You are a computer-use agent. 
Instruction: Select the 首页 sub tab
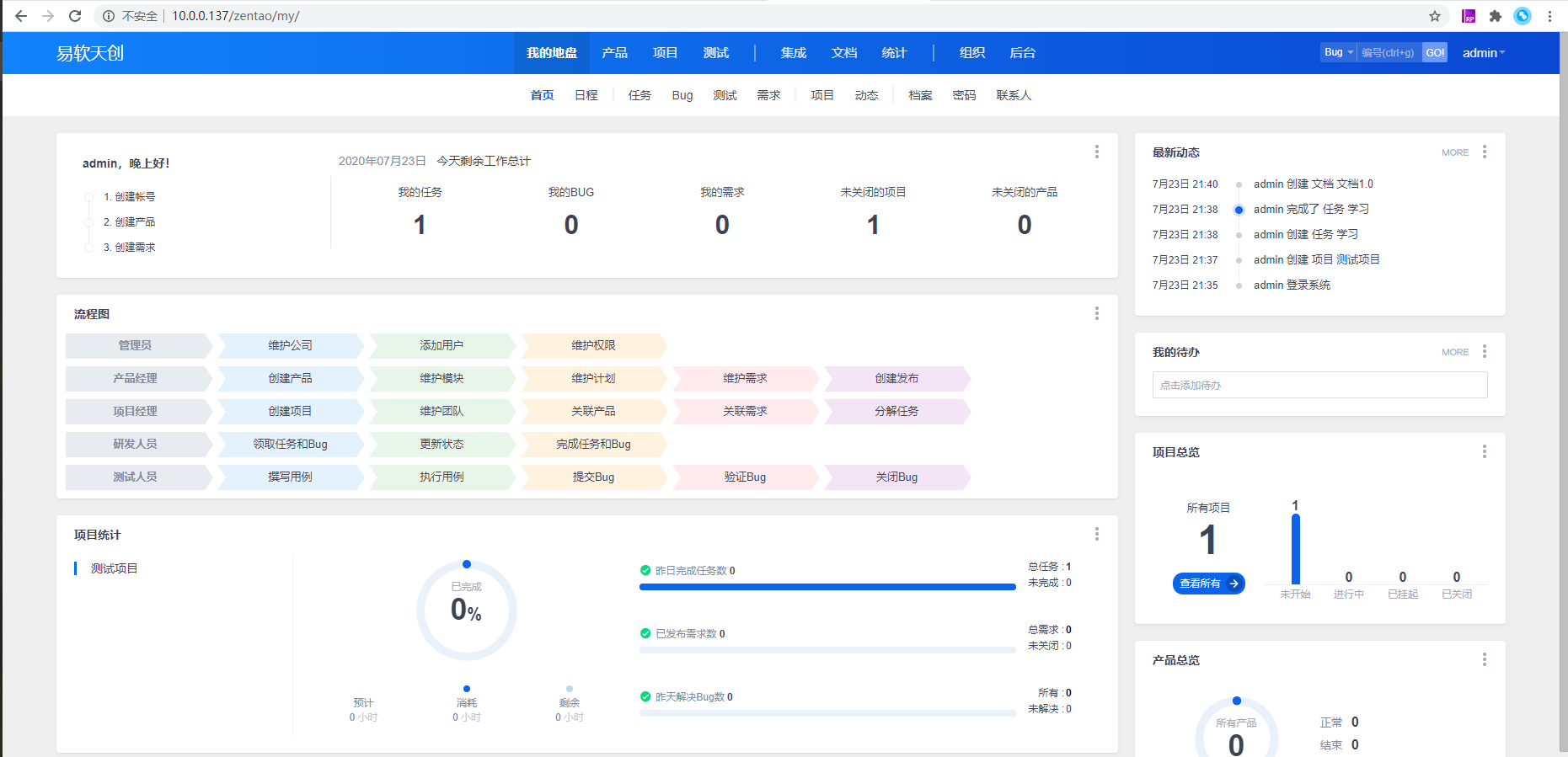click(542, 95)
